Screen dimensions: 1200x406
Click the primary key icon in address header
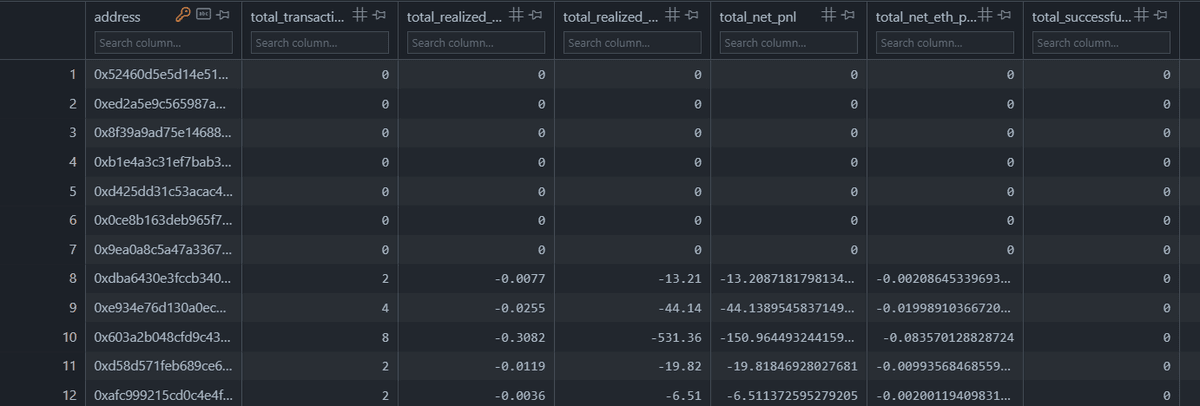(x=183, y=15)
